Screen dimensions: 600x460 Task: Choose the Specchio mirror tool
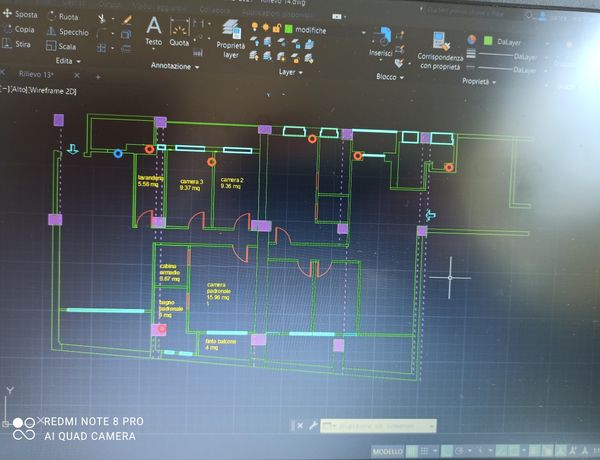pos(70,32)
